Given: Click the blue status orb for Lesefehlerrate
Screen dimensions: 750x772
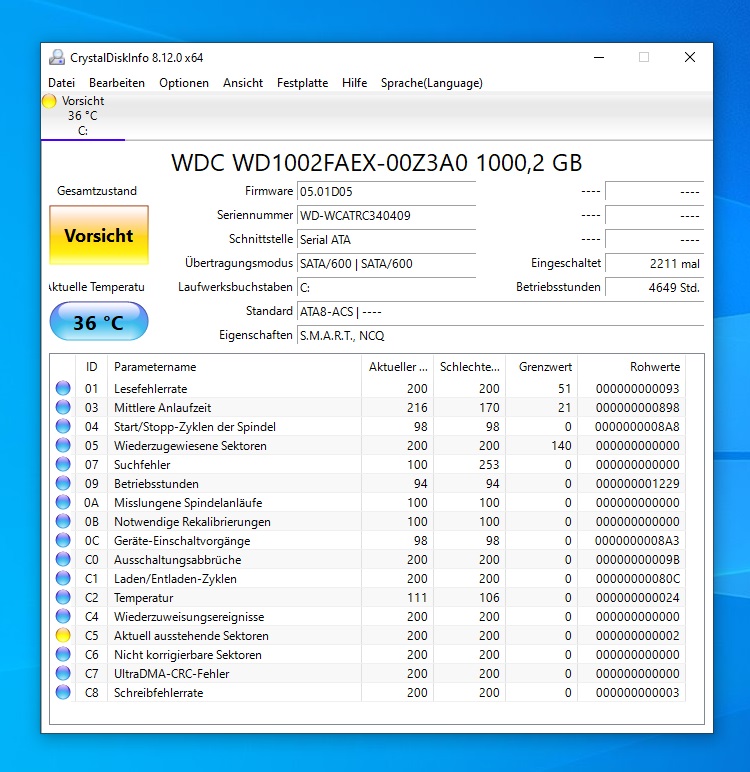Looking at the screenshot, I should [63, 388].
